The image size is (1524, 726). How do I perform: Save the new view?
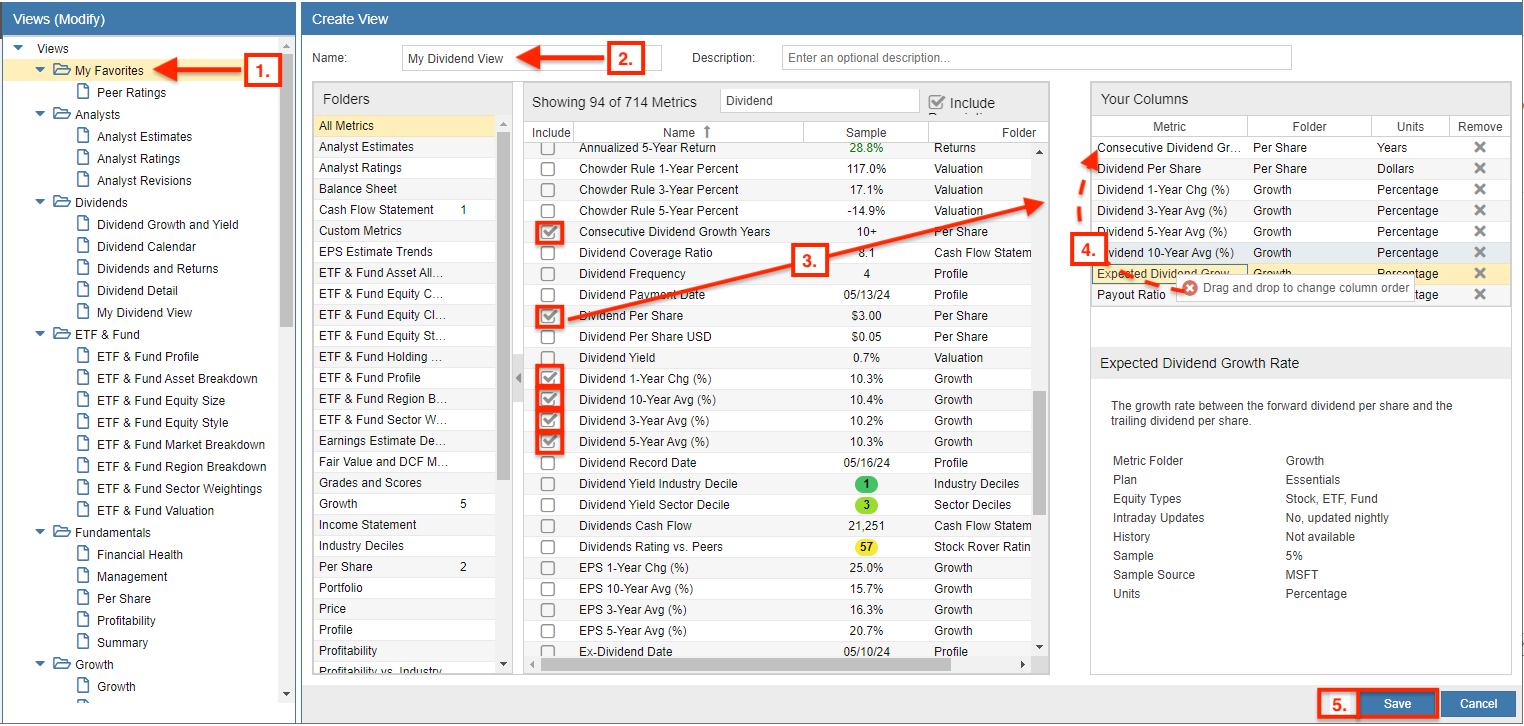coord(1397,704)
